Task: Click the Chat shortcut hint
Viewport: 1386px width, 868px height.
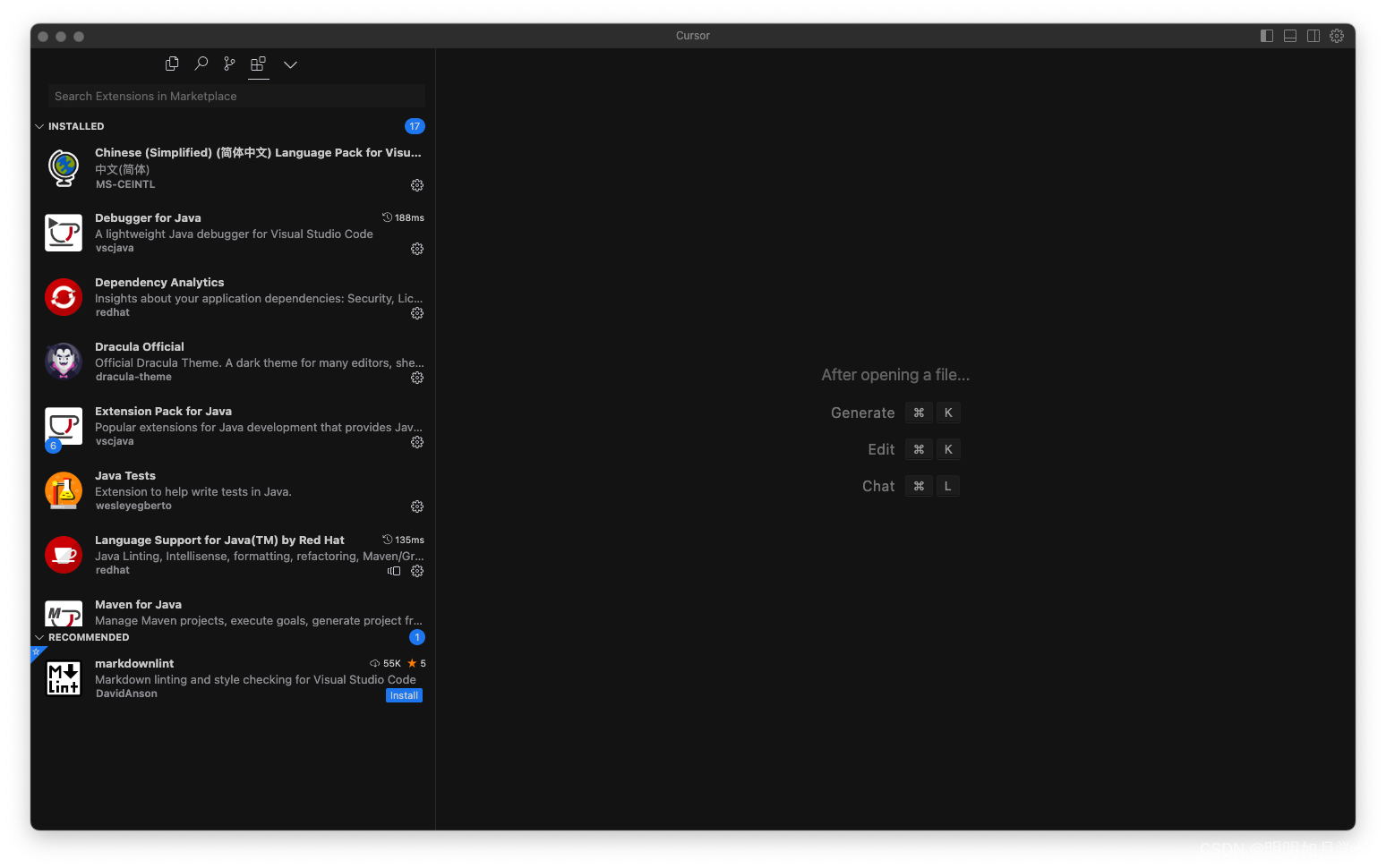Action: [x=911, y=486]
